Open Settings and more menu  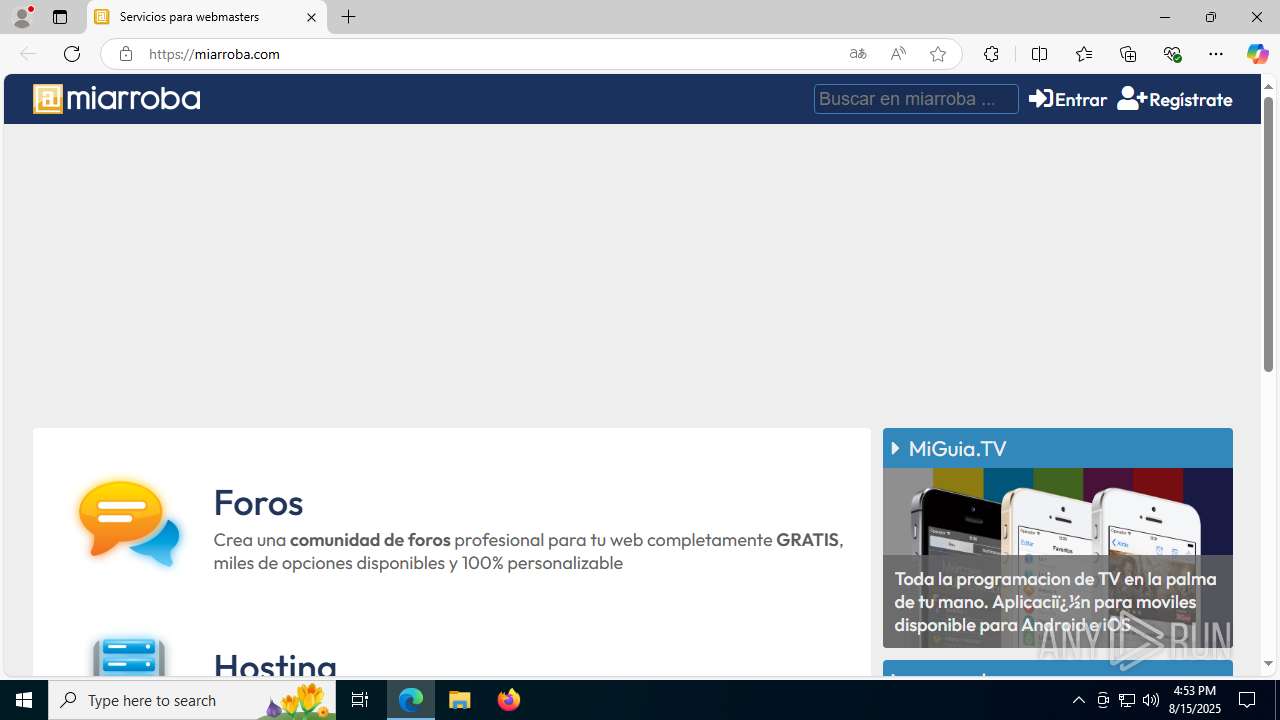point(1216,54)
